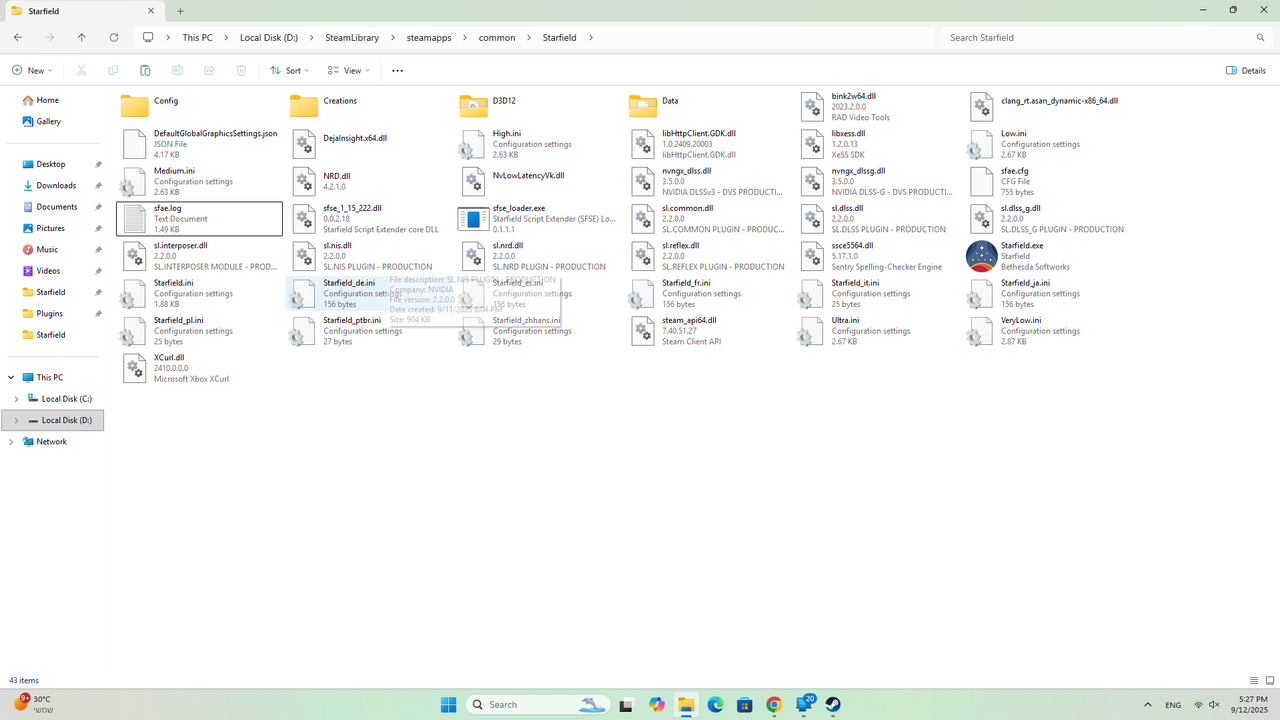Open Google Chrome from the taskbar
This screenshot has height=720, width=1280.
point(774,704)
